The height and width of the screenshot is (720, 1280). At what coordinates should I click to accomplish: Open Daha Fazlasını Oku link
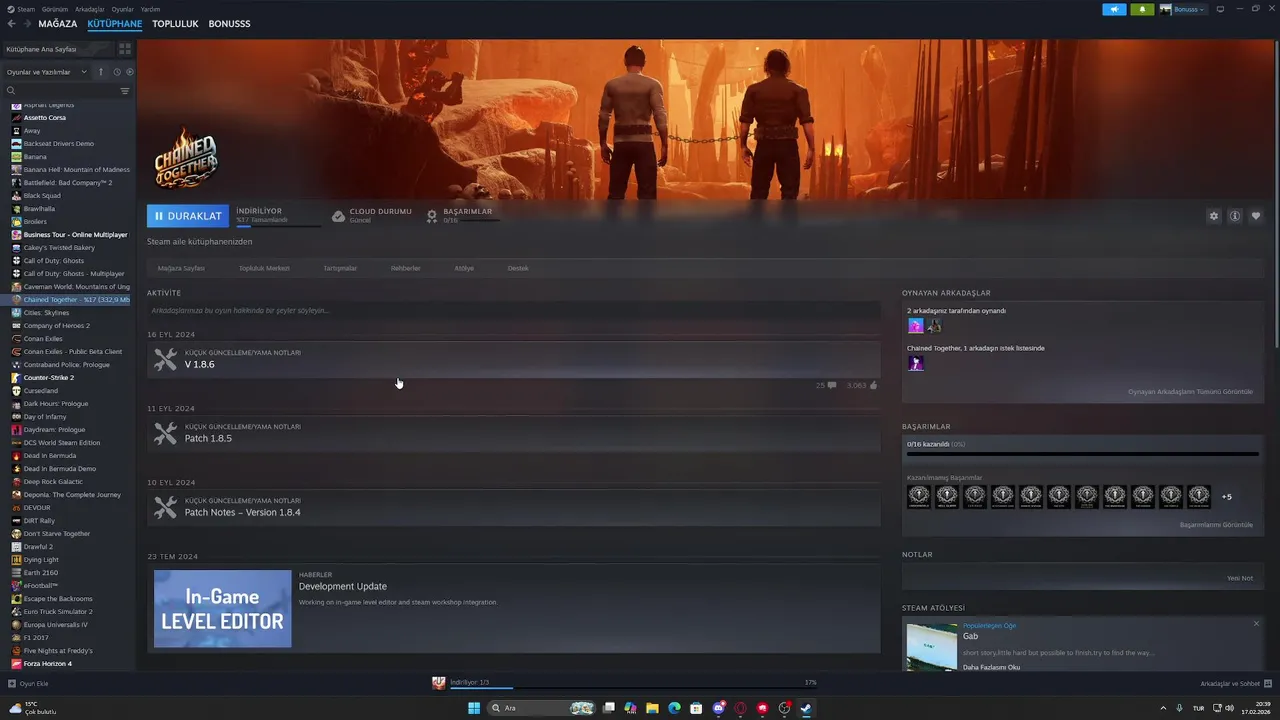coord(991,667)
